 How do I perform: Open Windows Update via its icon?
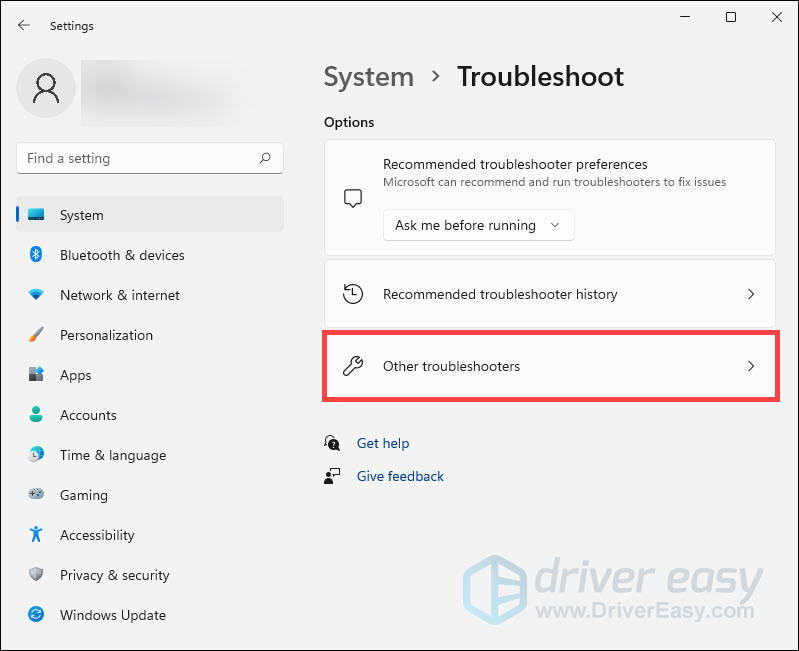(36, 615)
